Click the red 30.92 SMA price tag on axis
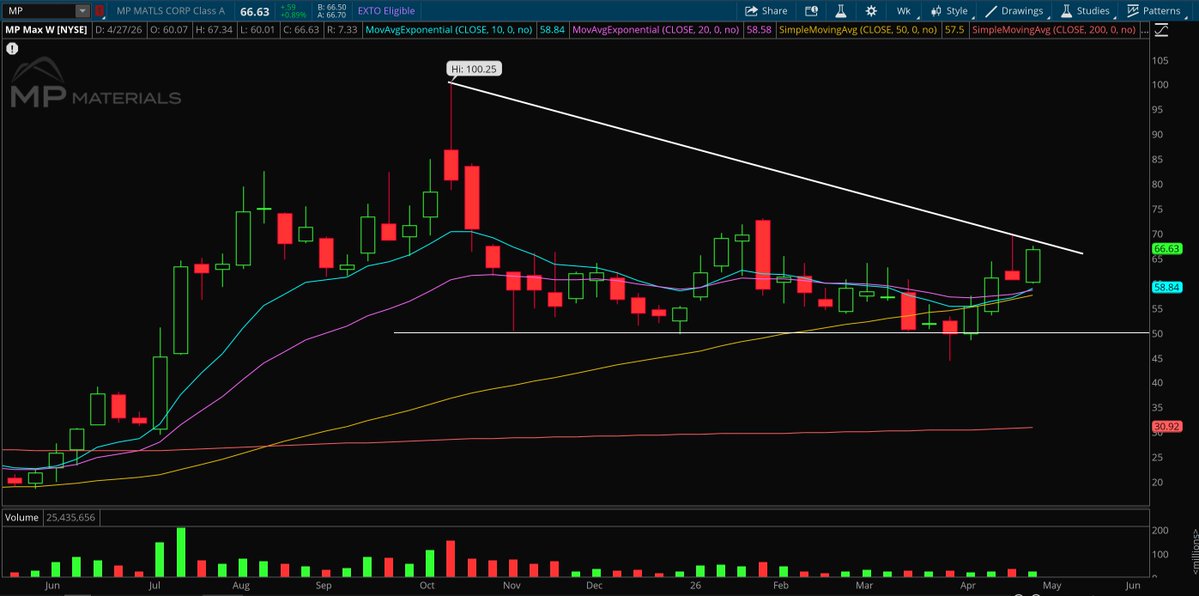Screen dimensions: 1199x596 tap(1167, 425)
